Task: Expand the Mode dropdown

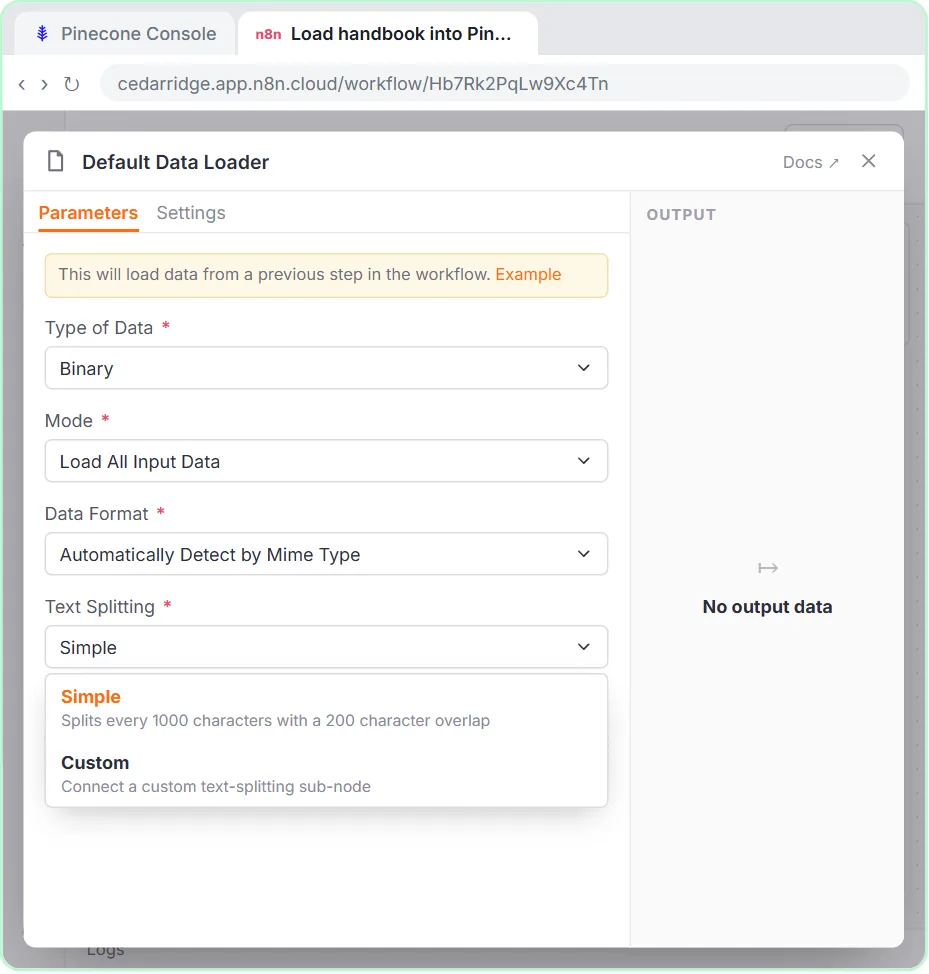Action: (326, 461)
